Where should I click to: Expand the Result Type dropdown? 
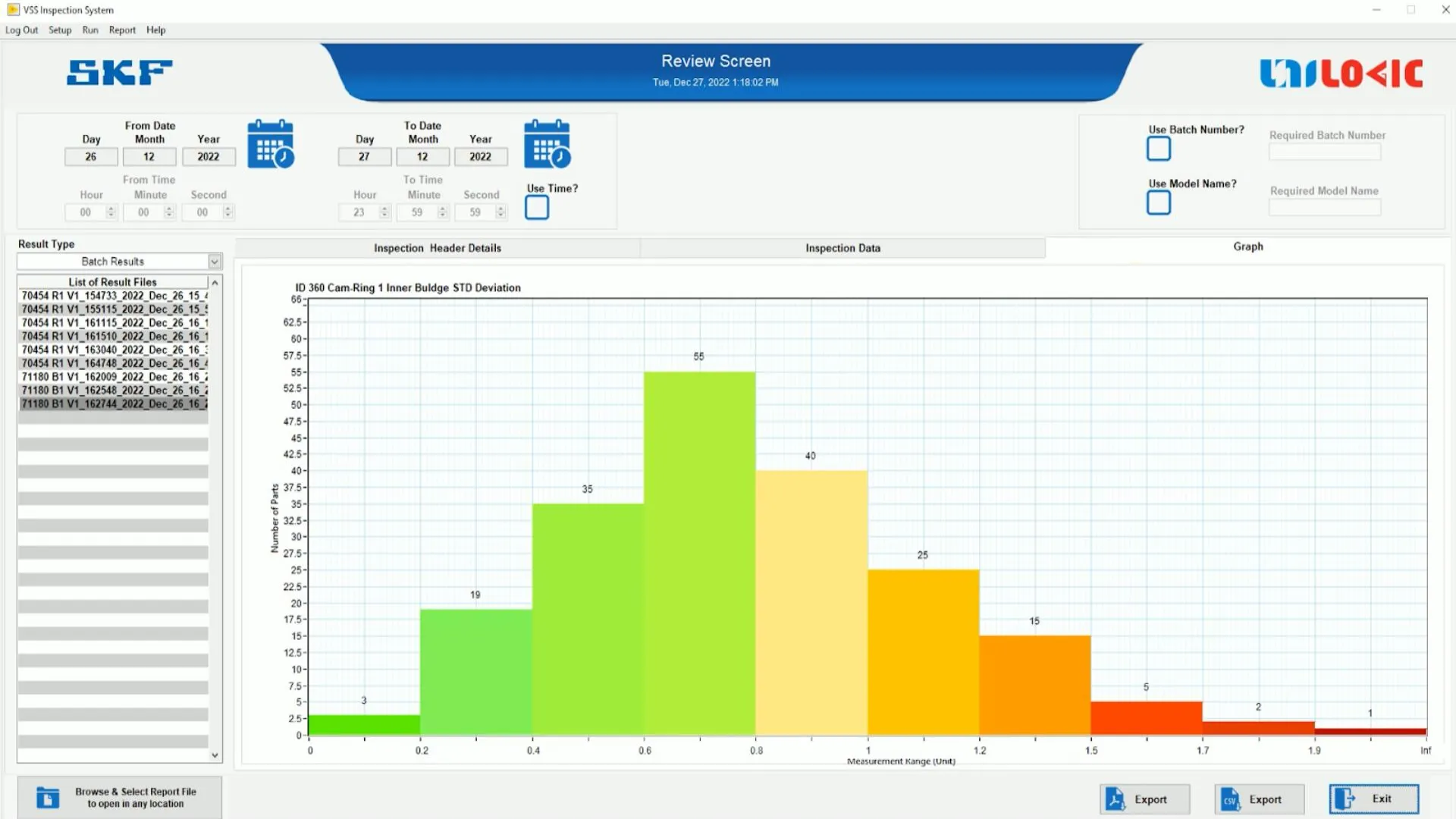click(215, 262)
